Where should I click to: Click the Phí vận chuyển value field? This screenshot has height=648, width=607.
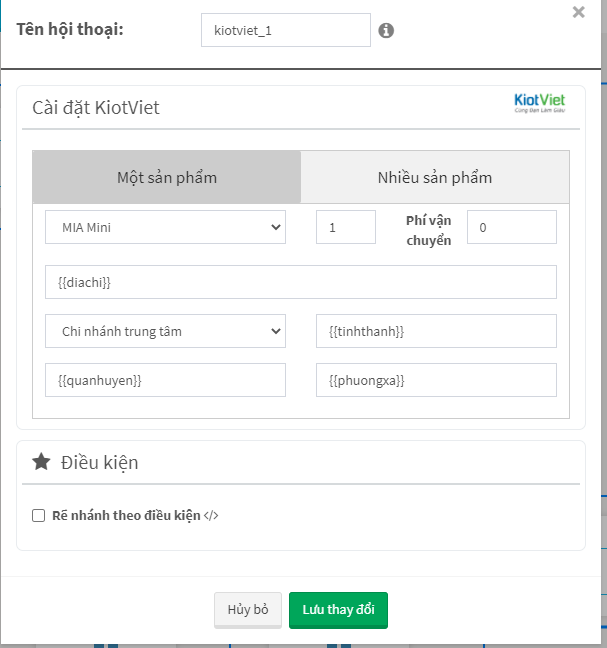pyautogui.click(x=512, y=227)
